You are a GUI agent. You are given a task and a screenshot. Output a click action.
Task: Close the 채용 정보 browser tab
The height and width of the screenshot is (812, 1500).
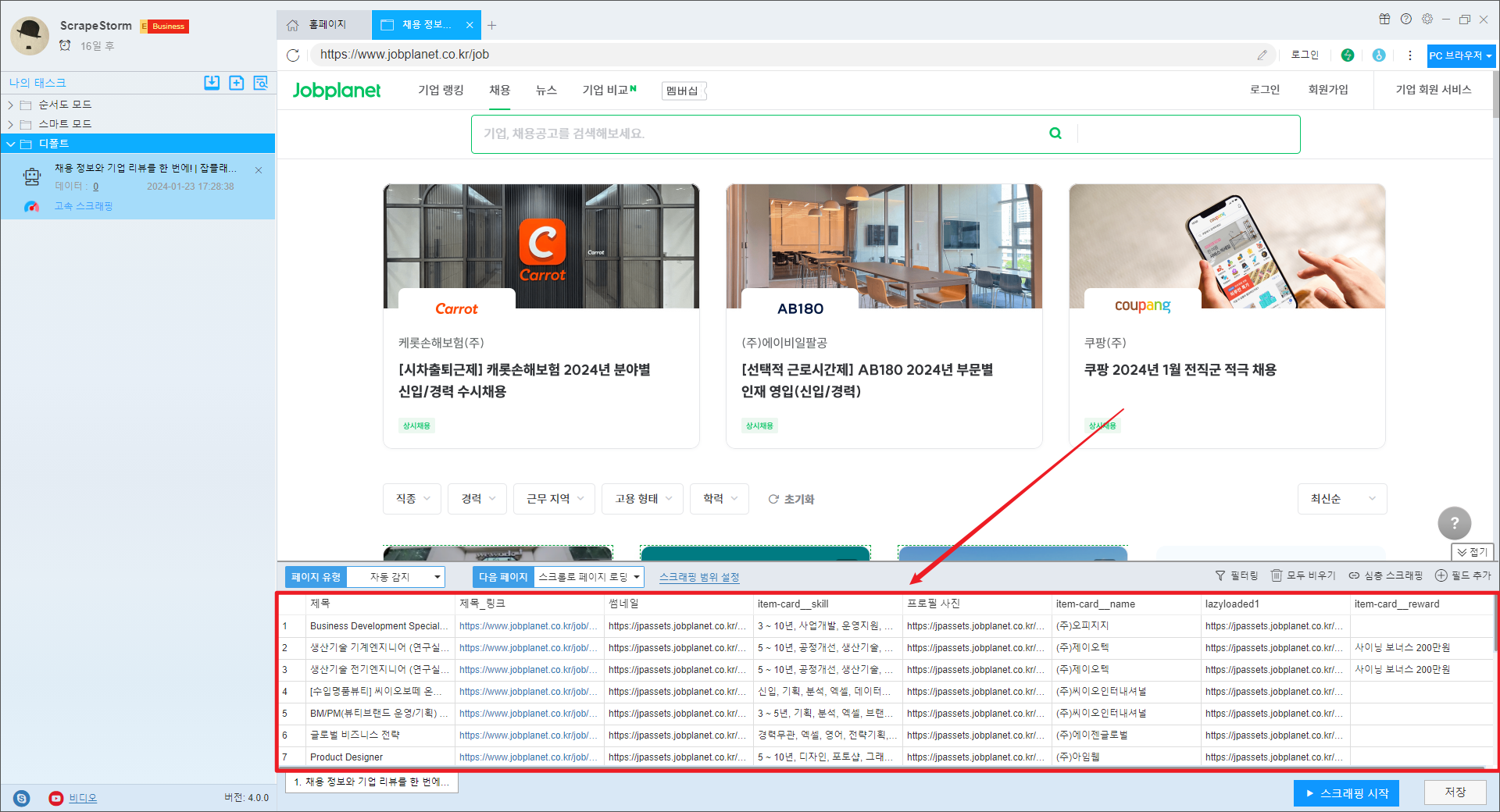point(470,25)
